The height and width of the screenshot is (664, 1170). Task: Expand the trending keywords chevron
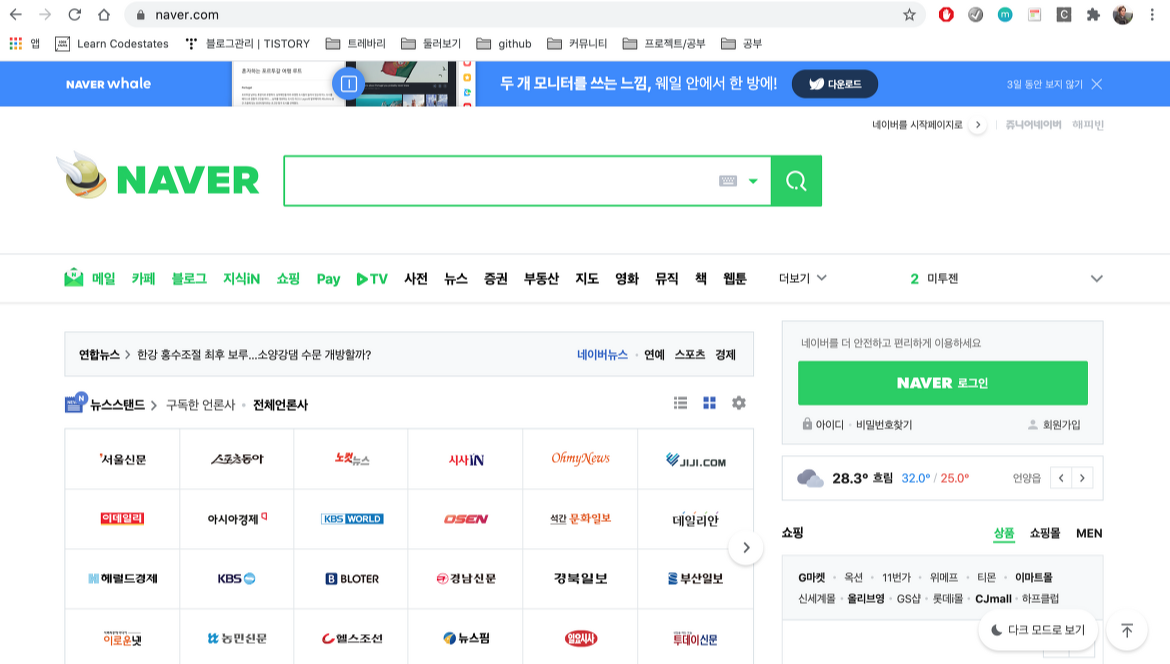(x=1096, y=278)
